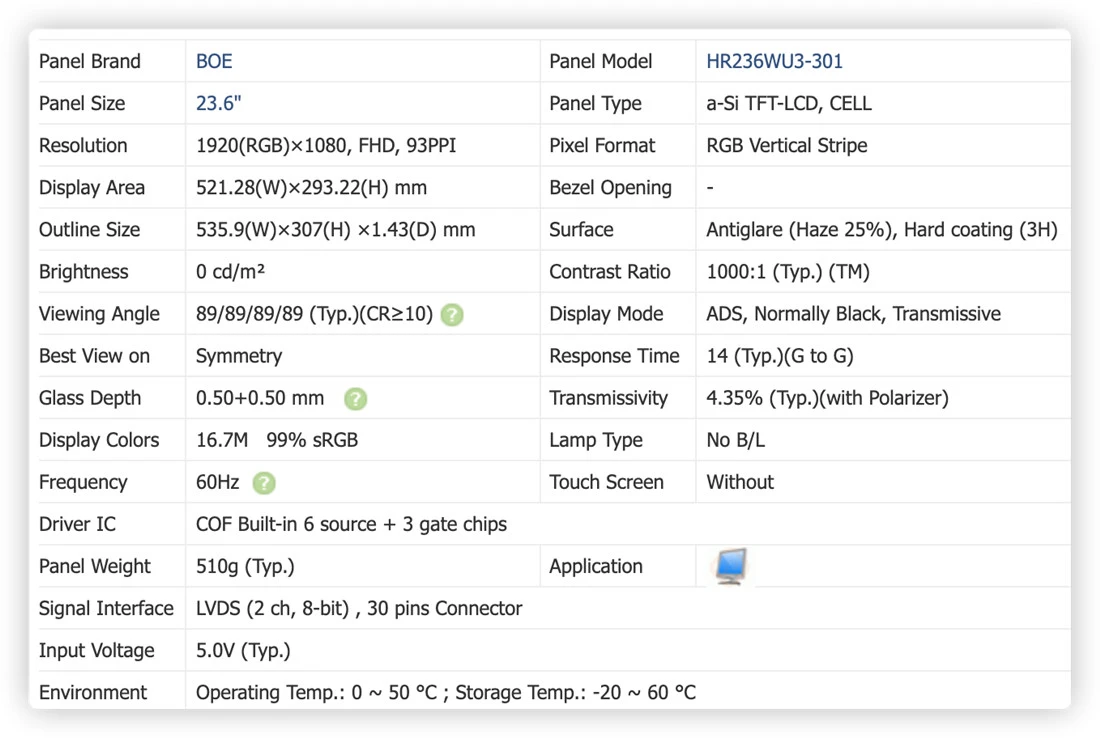Select transmissivity 4.35% (Typ.)(with Polarizer)
Viewport: 1100px width, 738px height.
point(827,398)
